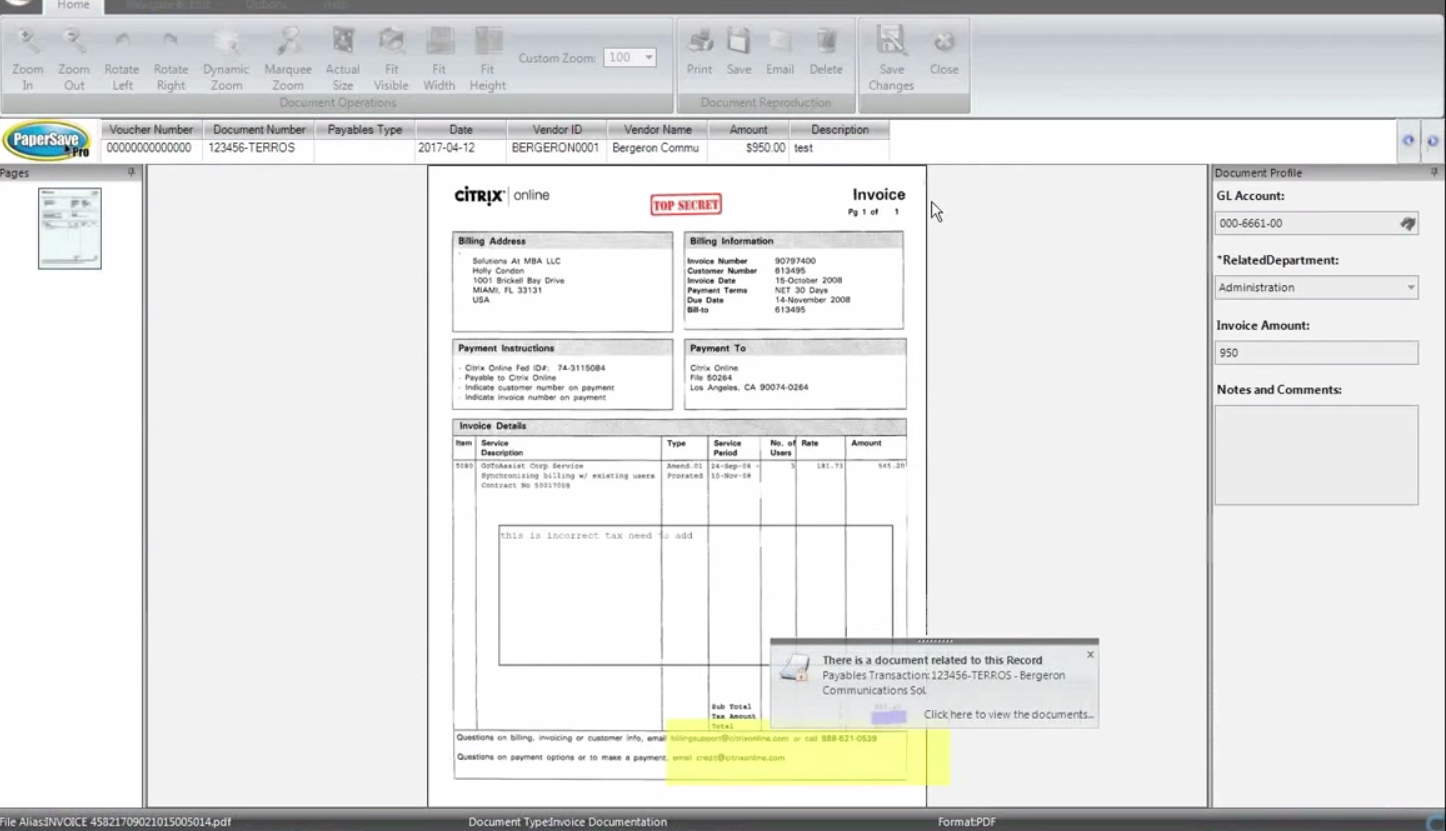Click the File Alias status bar entry
The height and width of the screenshot is (831, 1446).
[116, 822]
